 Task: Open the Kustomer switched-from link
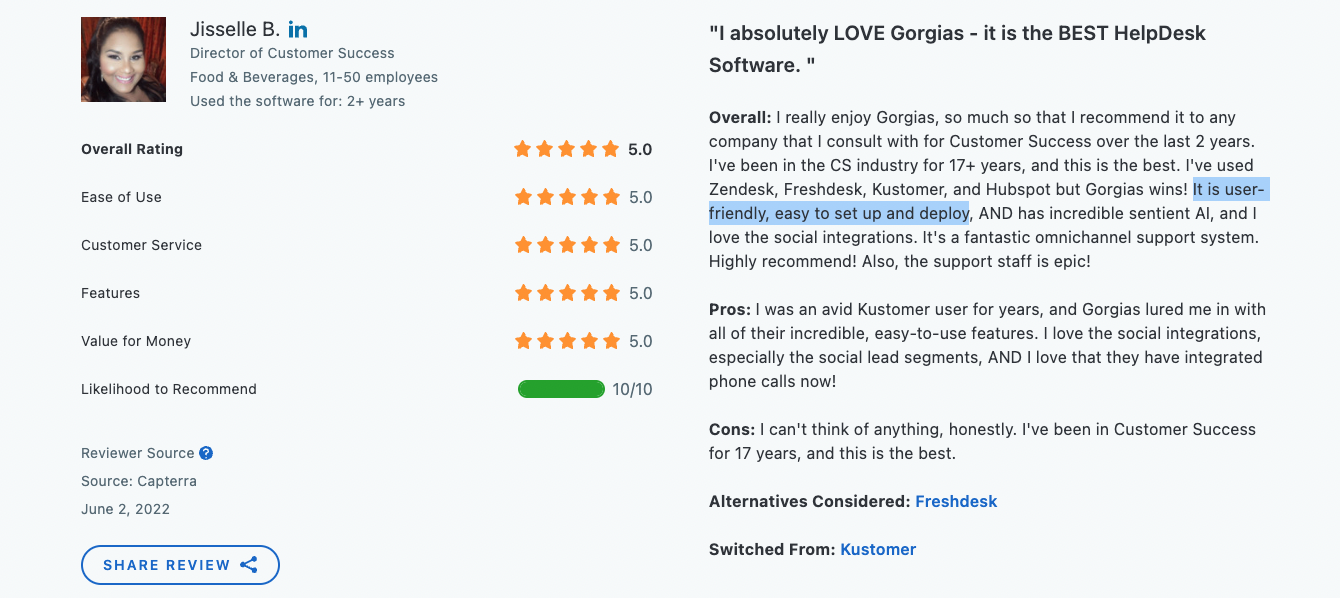[x=878, y=549]
